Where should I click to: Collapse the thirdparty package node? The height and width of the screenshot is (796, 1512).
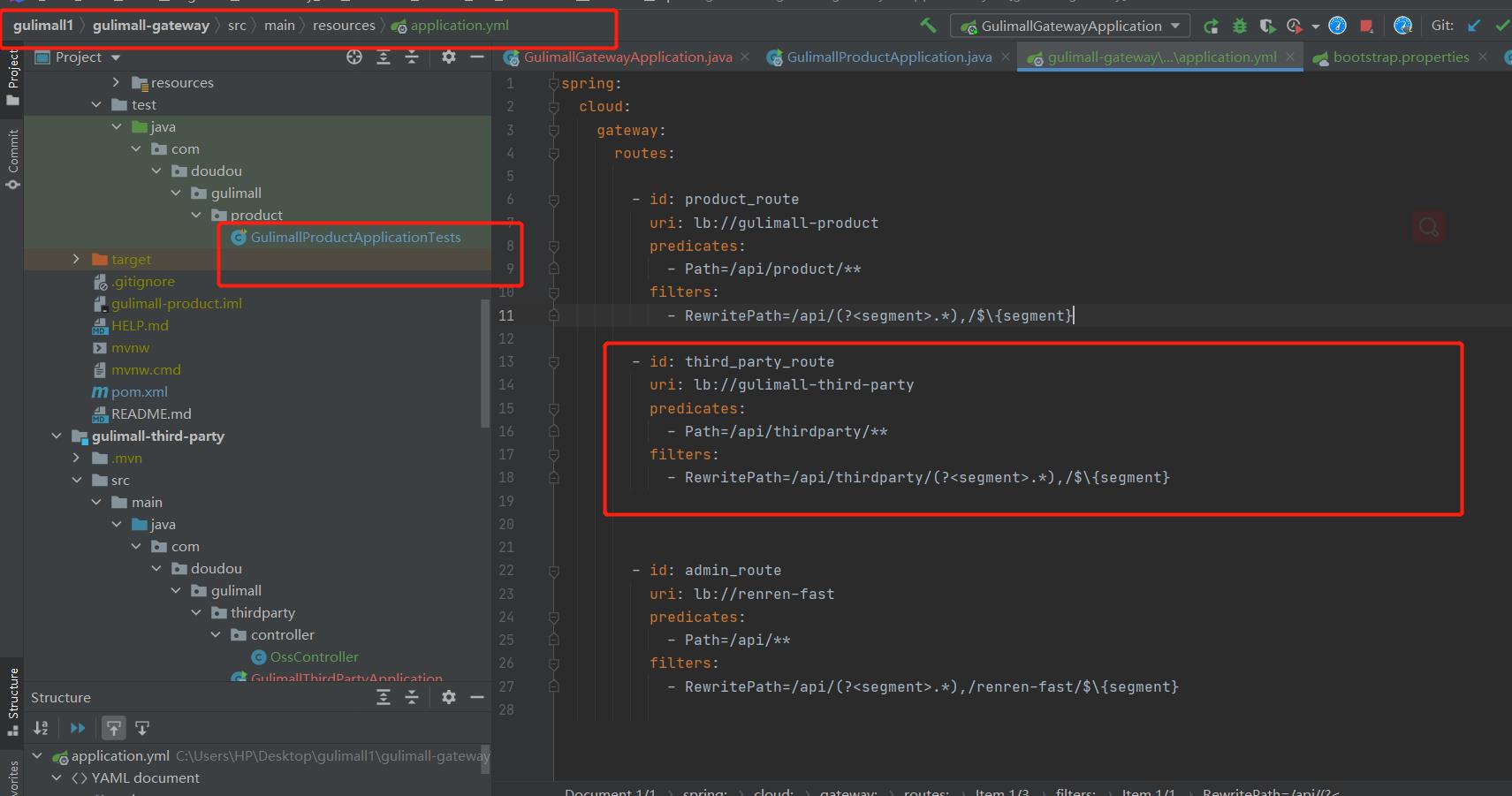pyautogui.click(x=196, y=612)
